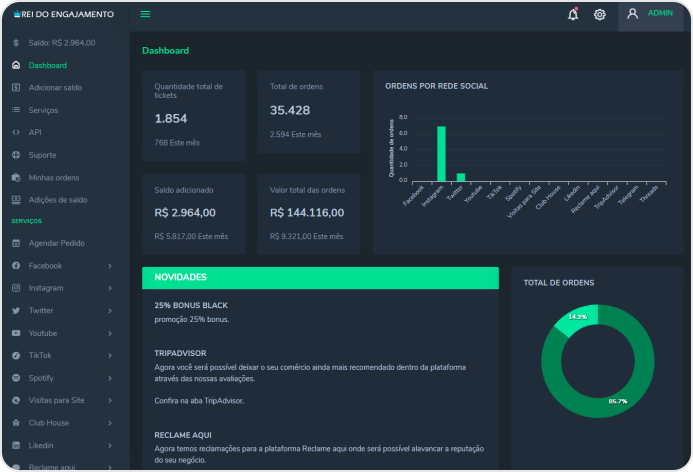
Task: Click the Rei do Engajamento logo
Action: click(x=65, y=14)
